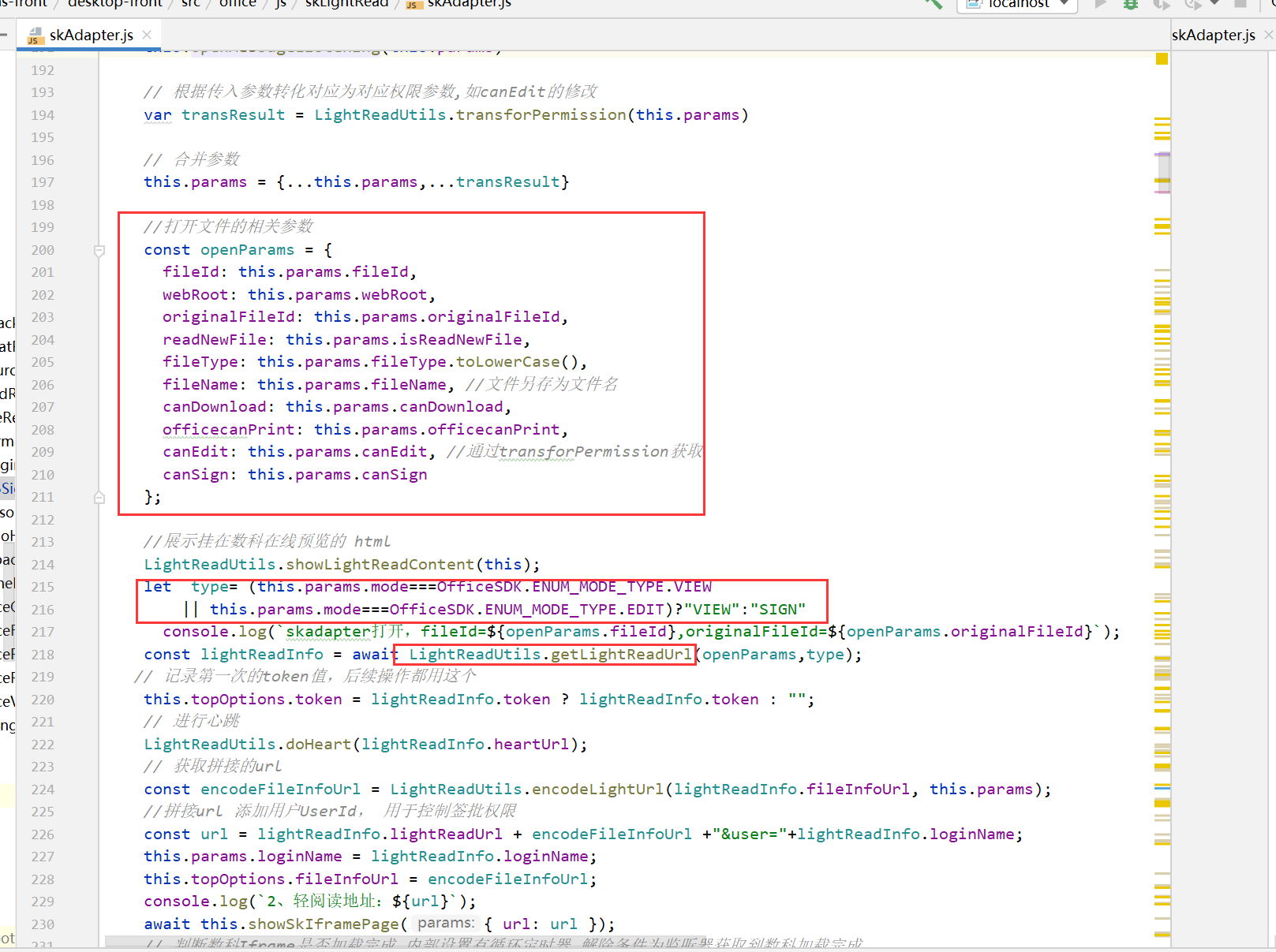Screen dimensions: 1276x952
Task: Click the transforPermission method on line 194
Action: (x=541, y=115)
